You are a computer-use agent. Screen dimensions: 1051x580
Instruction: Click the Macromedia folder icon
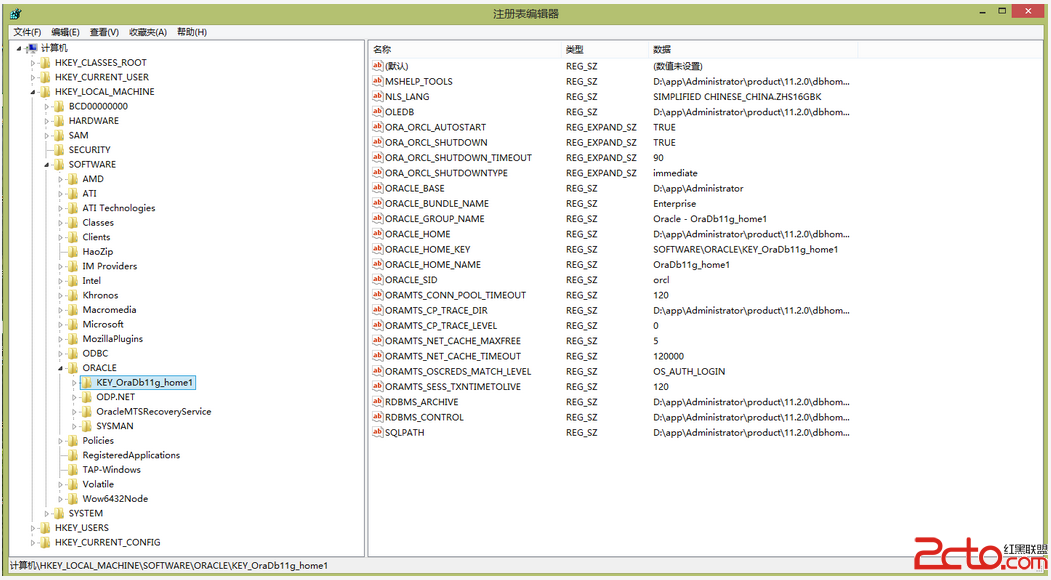pos(73,310)
